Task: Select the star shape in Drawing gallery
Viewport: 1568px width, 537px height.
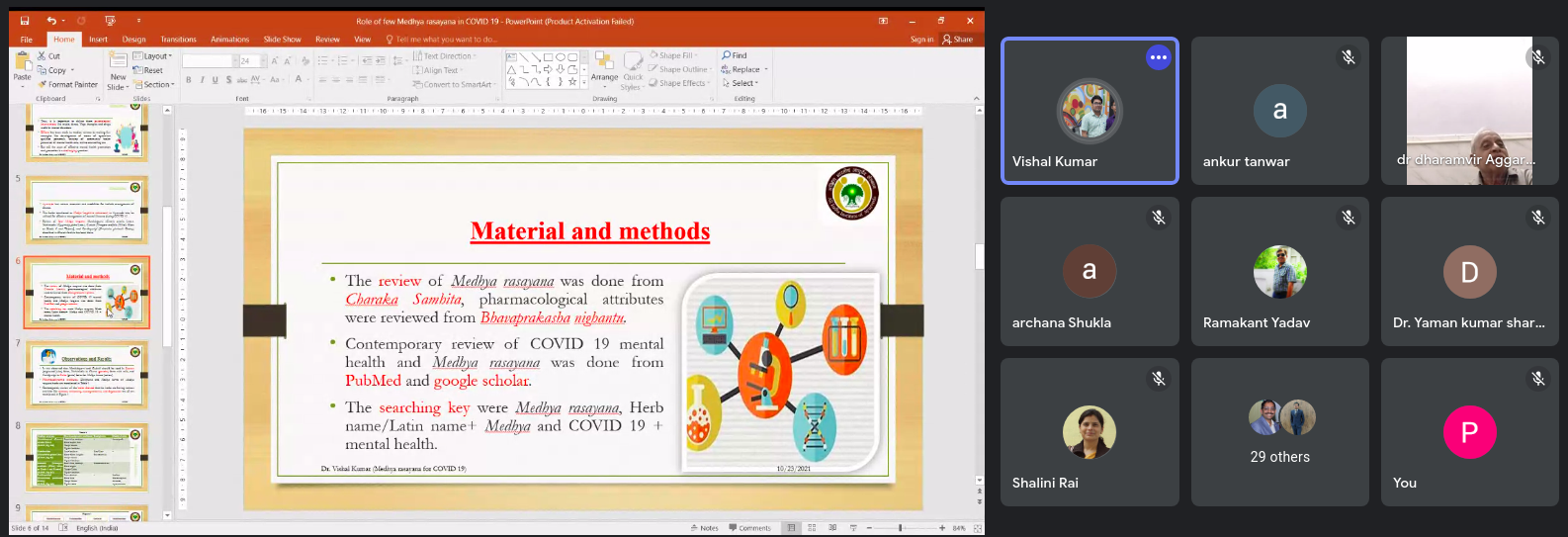Action: [572, 82]
